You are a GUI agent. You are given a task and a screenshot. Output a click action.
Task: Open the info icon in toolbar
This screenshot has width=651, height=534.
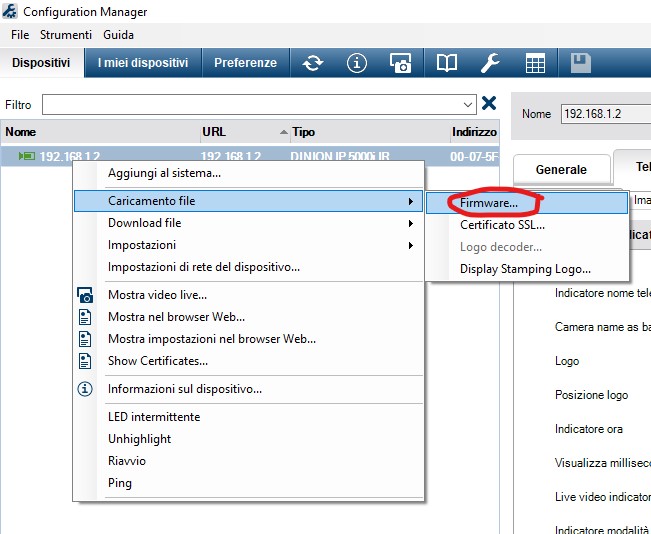click(357, 63)
